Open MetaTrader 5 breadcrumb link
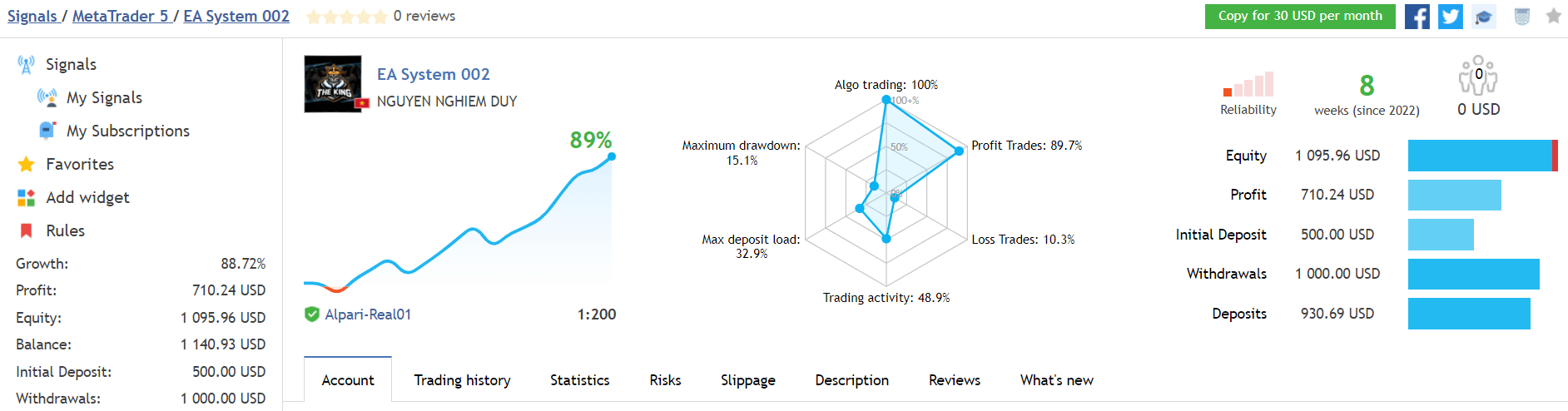 [120, 16]
